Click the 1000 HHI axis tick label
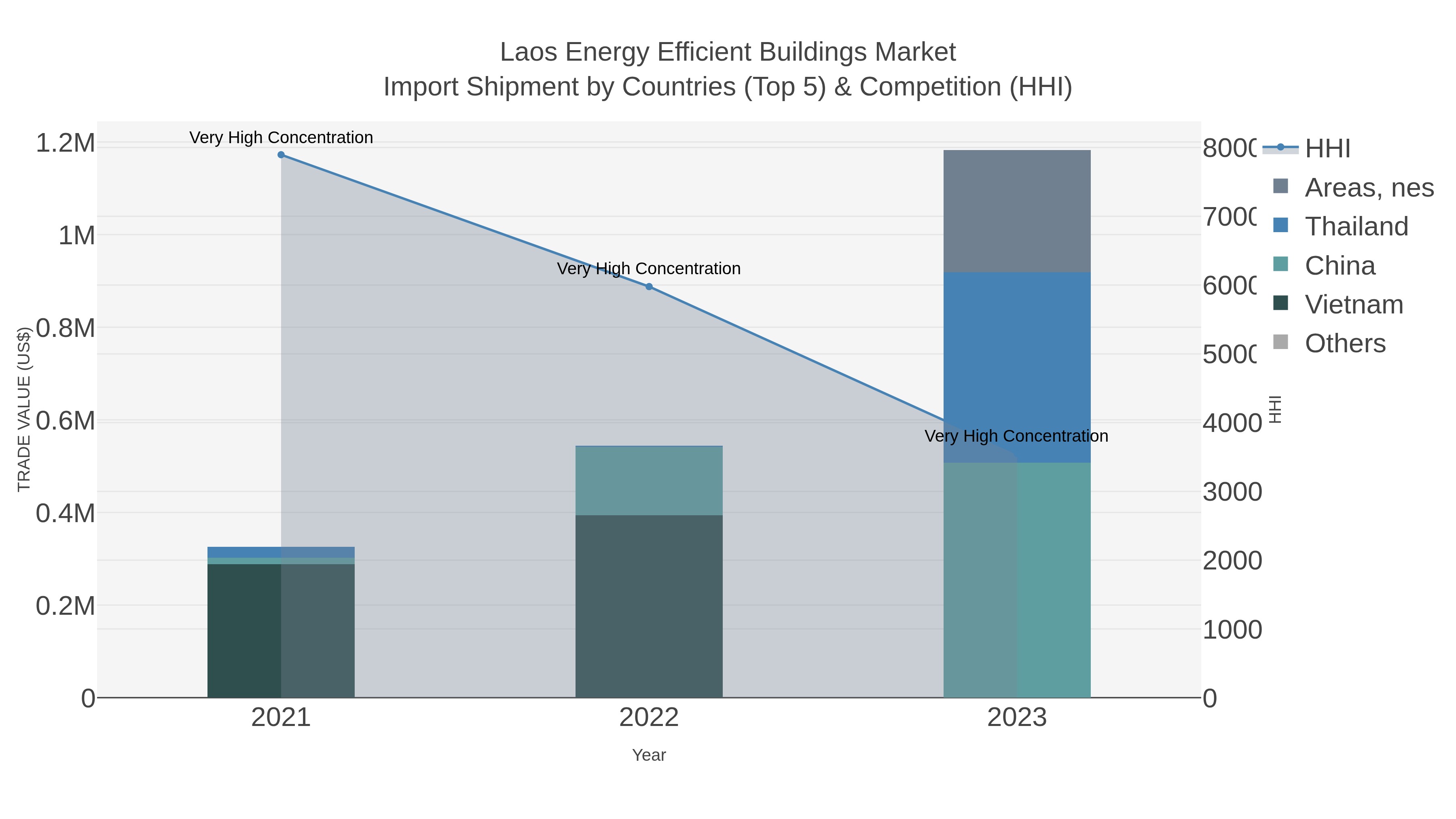Viewport: 1456px width, 819px height. click(x=1233, y=630)
